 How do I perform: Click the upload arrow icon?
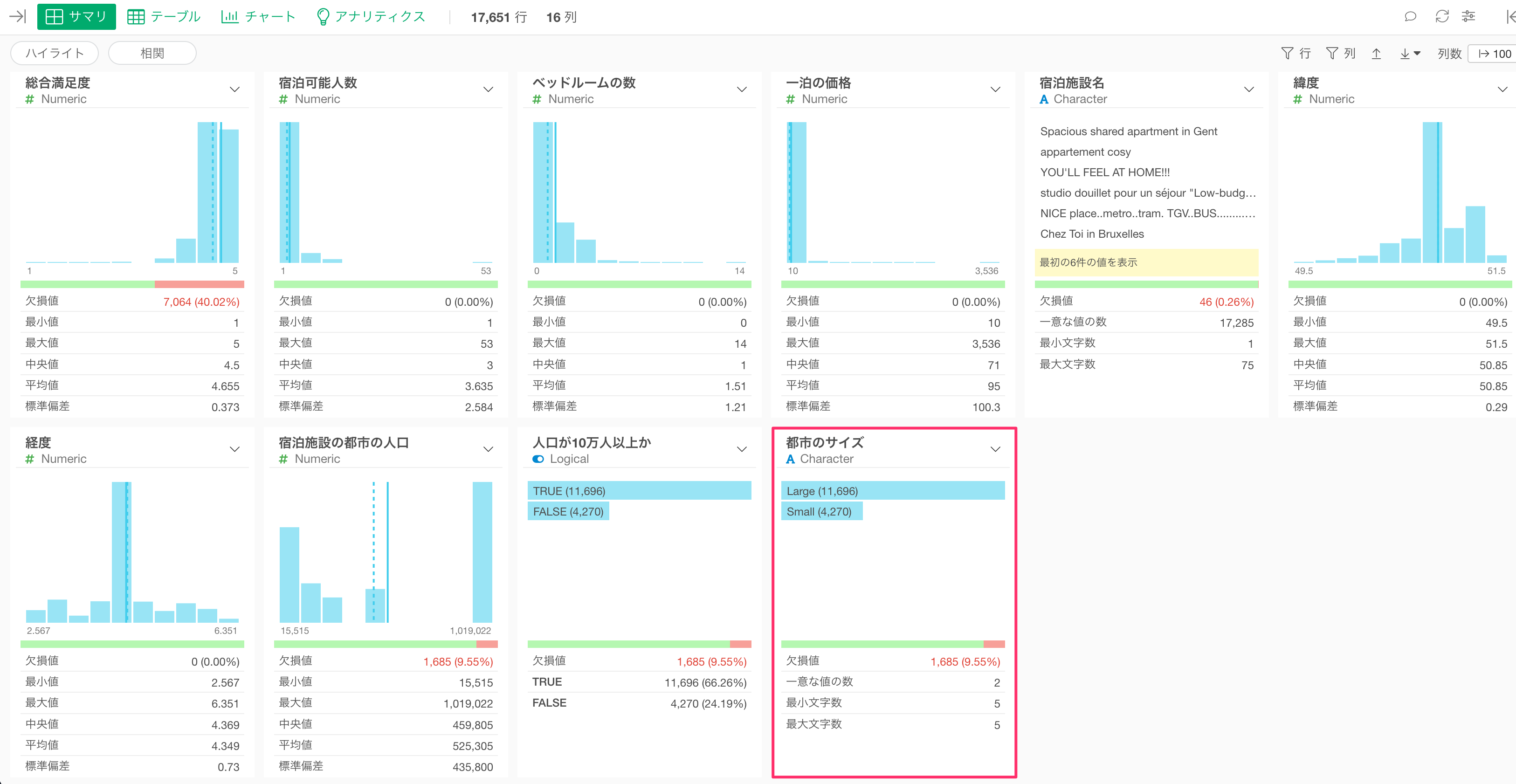click(x=1376, y=54)
